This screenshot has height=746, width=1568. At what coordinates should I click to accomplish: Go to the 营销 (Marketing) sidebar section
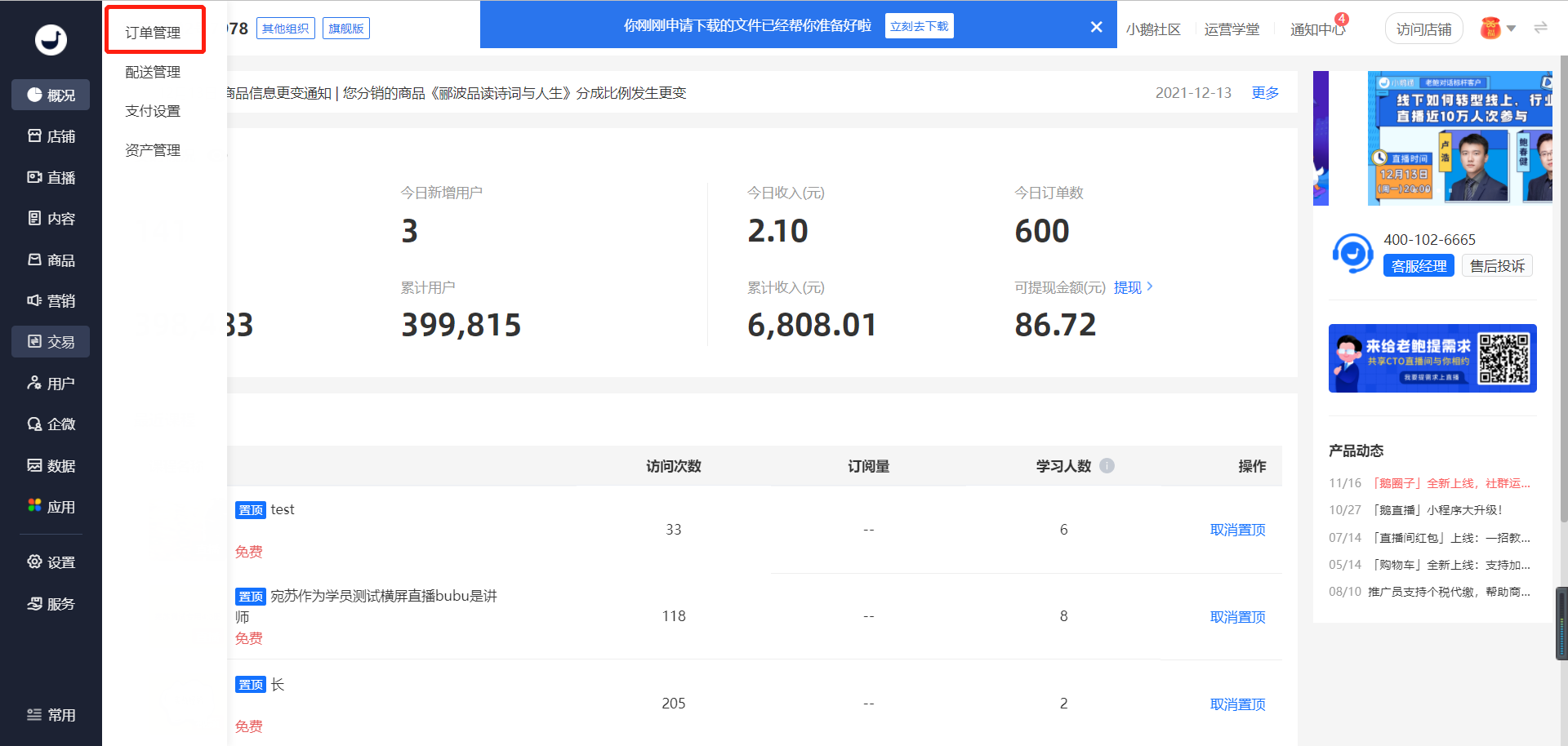point(51,300)
